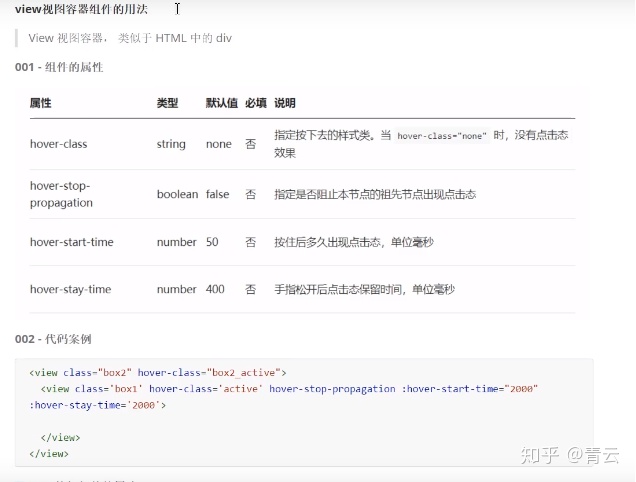Click "否" in the hover-stay-time row
The height and width of the screenshot is (482, 636).
[251, 289]
